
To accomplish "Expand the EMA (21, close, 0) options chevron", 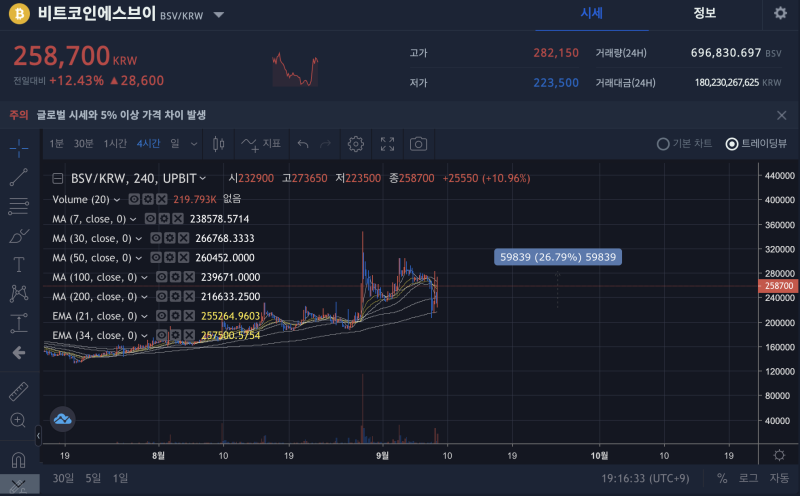I will tap(144, 316).
